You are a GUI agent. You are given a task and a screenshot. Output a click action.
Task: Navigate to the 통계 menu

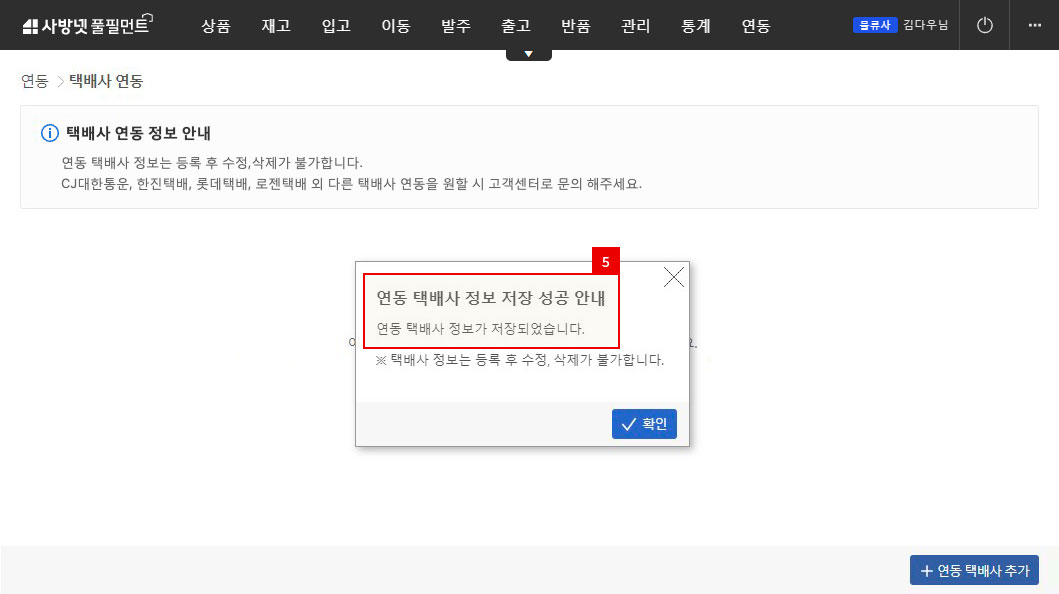point(695,27)
